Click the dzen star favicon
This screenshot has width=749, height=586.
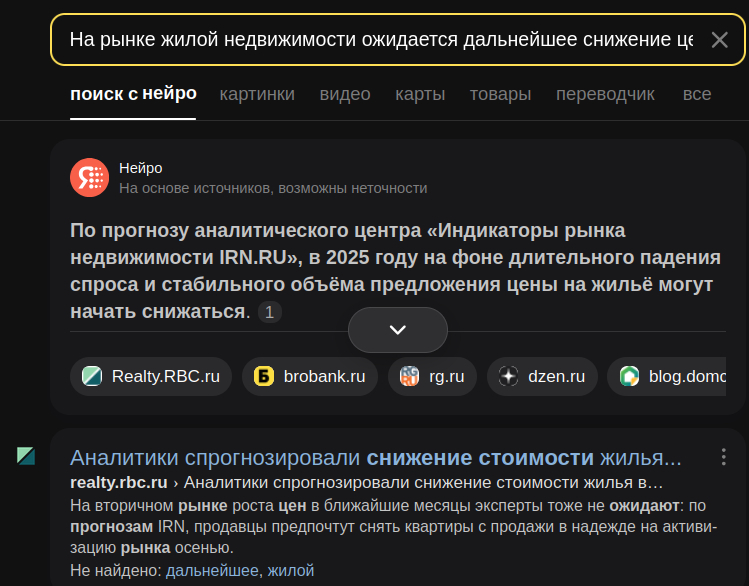(508, 376)
